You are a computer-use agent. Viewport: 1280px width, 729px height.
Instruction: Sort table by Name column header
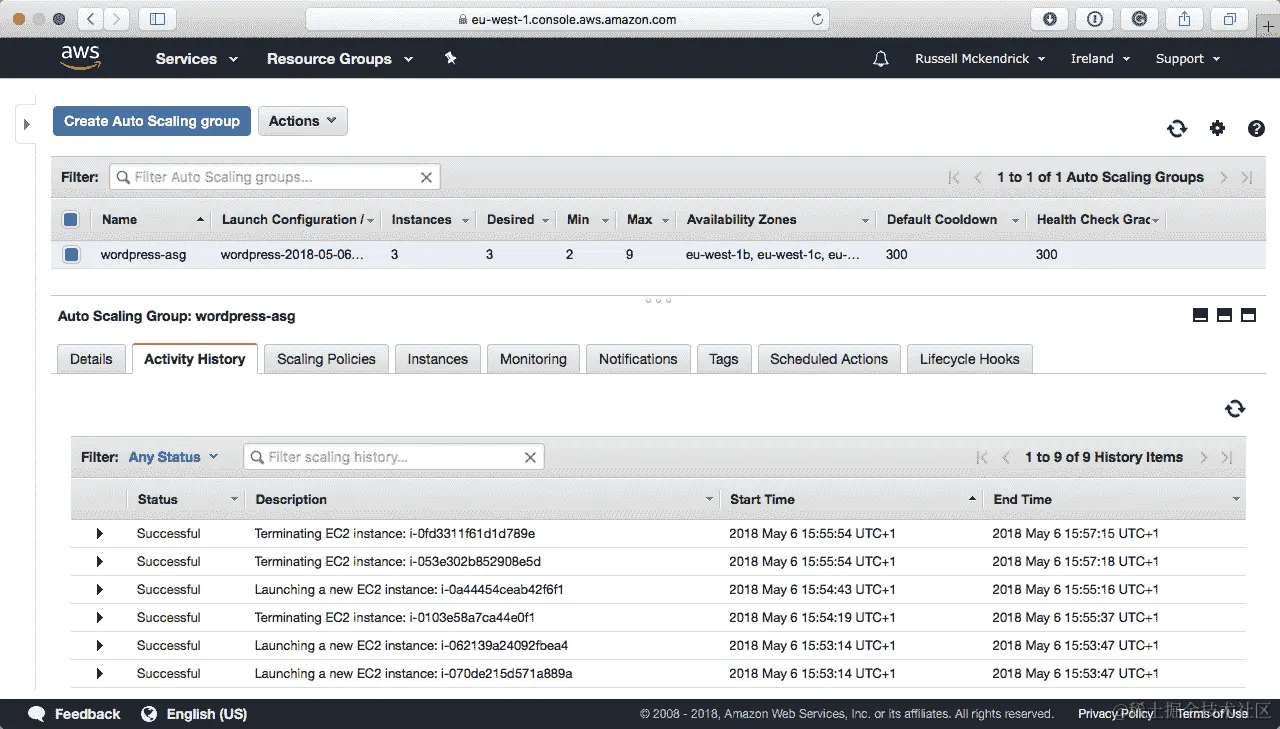tap(150, 219)
